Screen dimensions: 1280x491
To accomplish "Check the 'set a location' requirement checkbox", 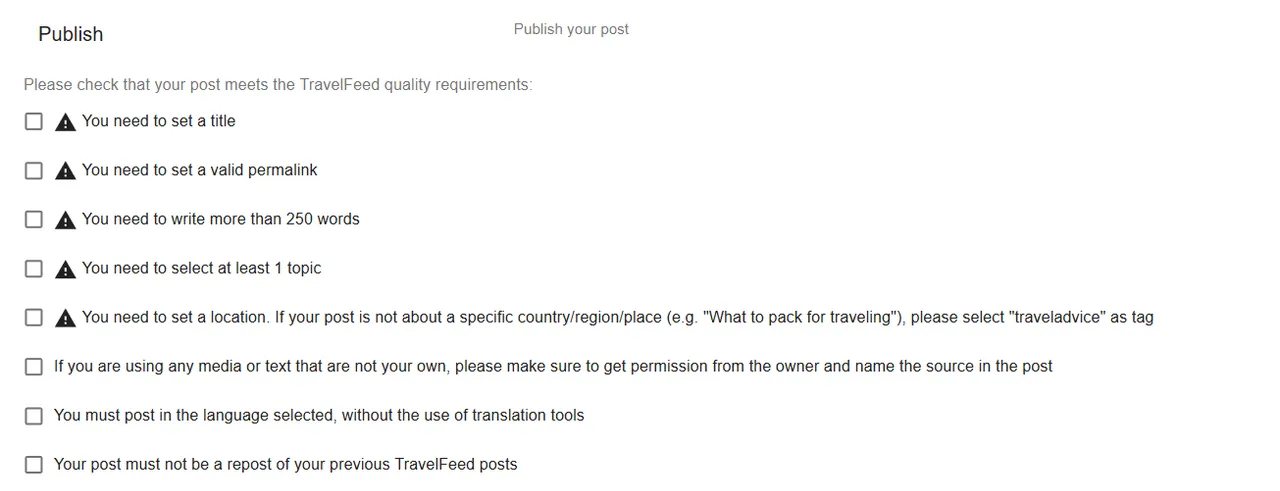I will coord(34,317).
